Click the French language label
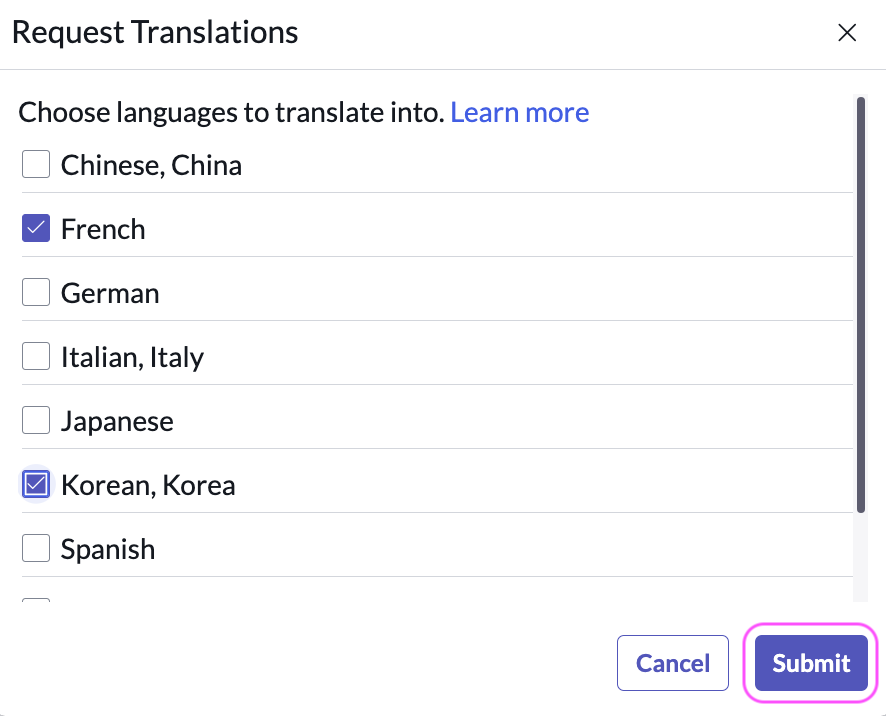Viewport: 886px width, 716px height. pos(103,228)
